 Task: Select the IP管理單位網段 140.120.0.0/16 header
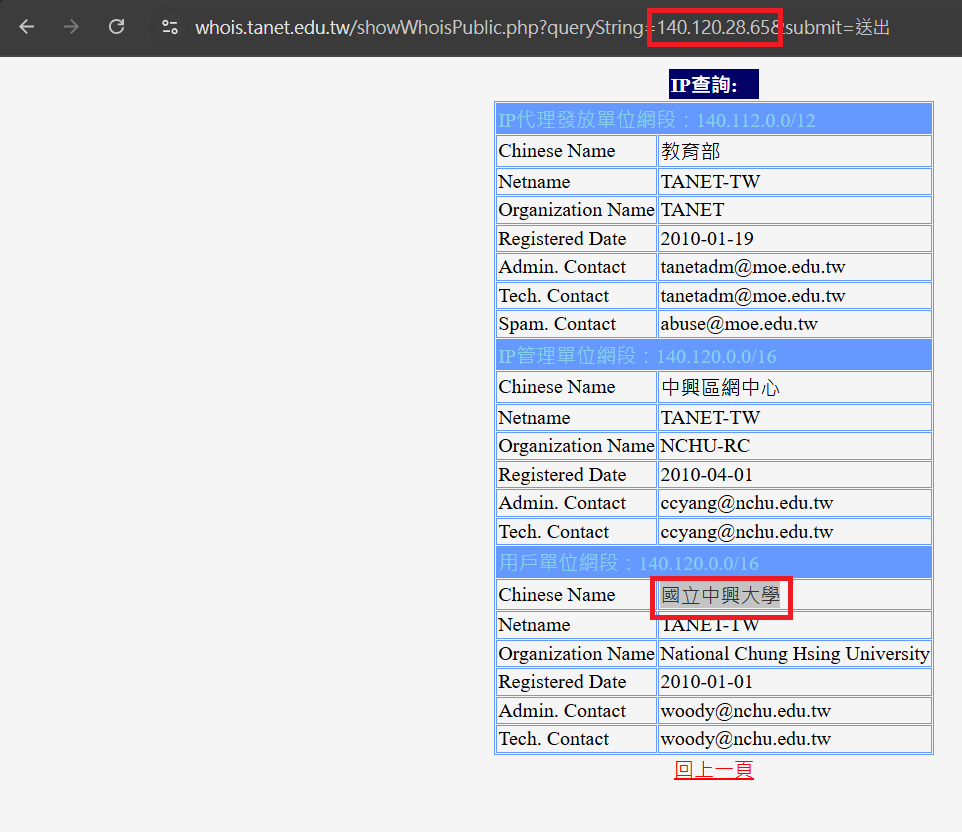point(714,356)
